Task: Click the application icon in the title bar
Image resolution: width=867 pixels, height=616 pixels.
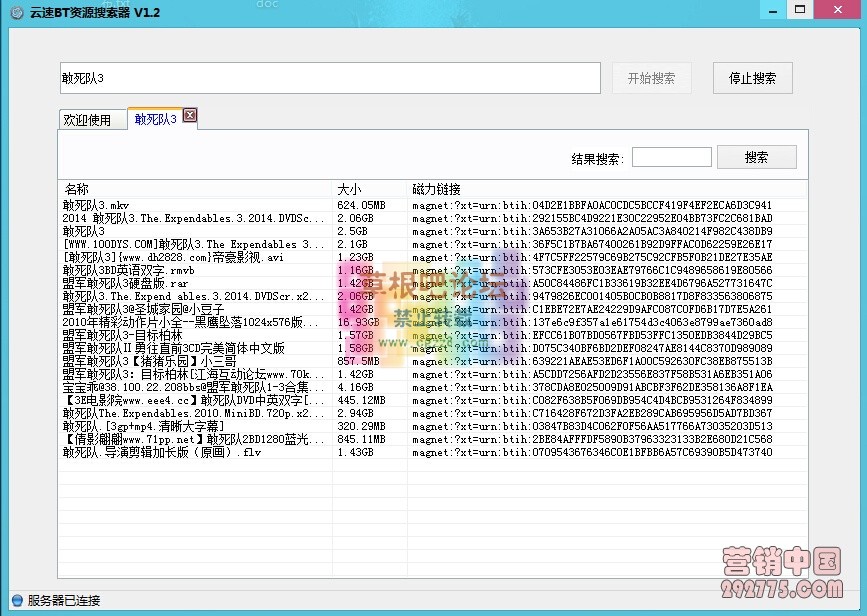Action: (x=17, y=12)
